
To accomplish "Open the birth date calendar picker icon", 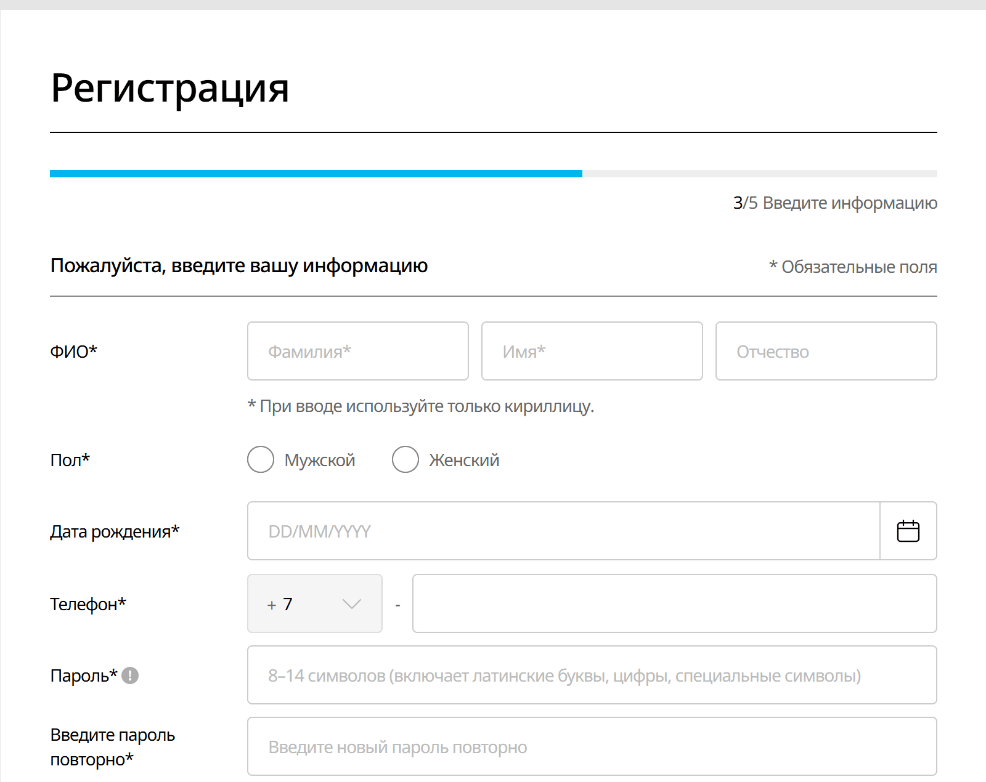I will click(907, 531).
